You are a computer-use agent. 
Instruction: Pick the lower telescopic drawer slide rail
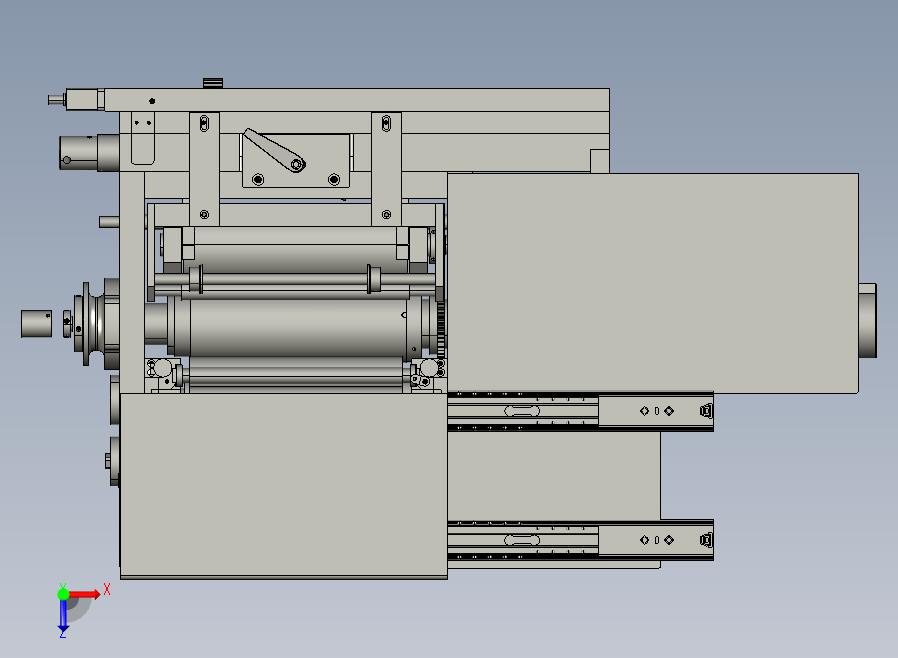tap(580, 539)
